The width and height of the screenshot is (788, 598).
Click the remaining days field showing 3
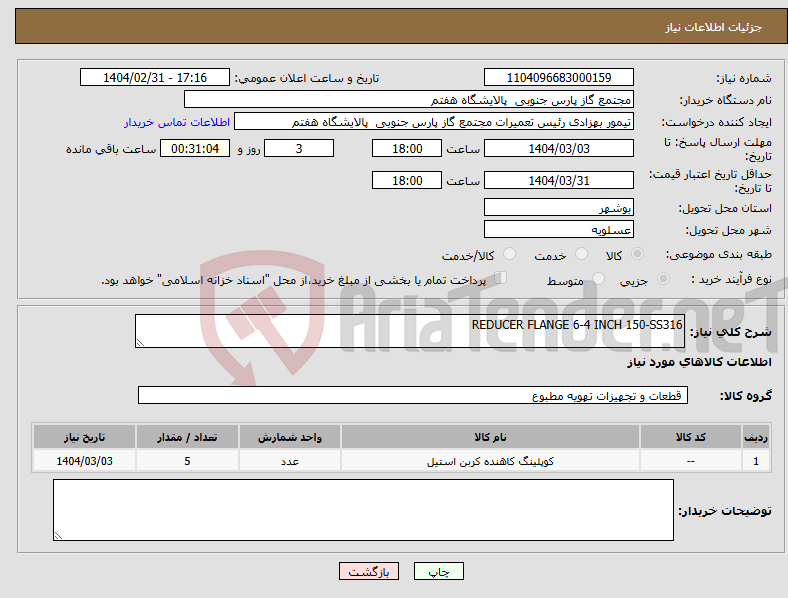(299, 148)
